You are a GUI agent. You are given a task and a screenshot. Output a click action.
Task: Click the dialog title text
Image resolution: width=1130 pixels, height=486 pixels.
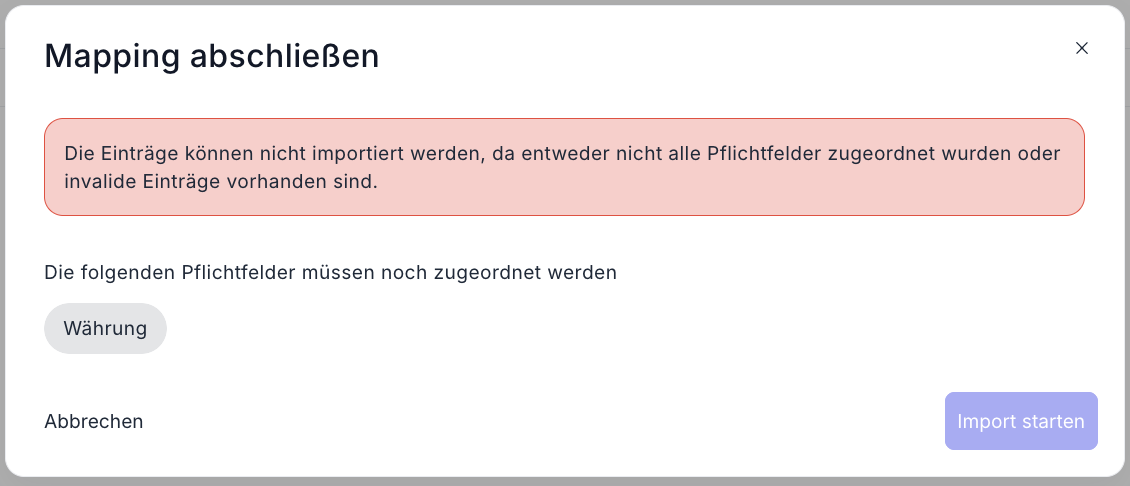tap(211, 56)
